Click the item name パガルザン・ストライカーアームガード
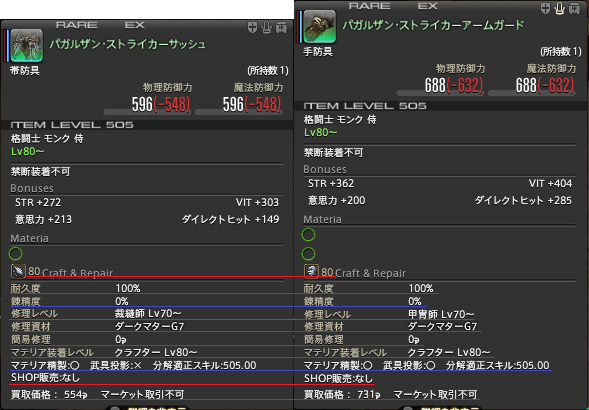Viewport: 589px width, 410px height. (x=433, y=25)
